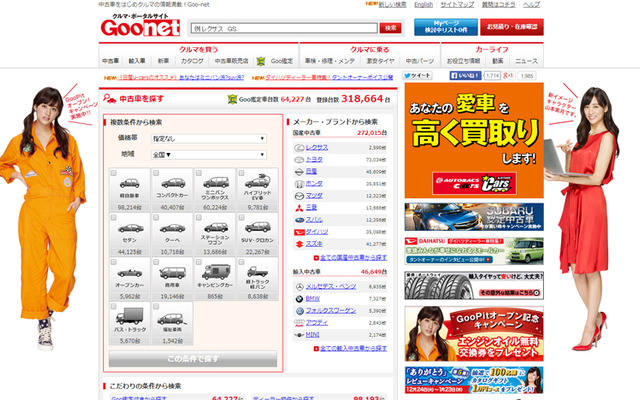Open the SUBARU 認定中古車 banner
The image size is (640, 400).
[474, 217]
